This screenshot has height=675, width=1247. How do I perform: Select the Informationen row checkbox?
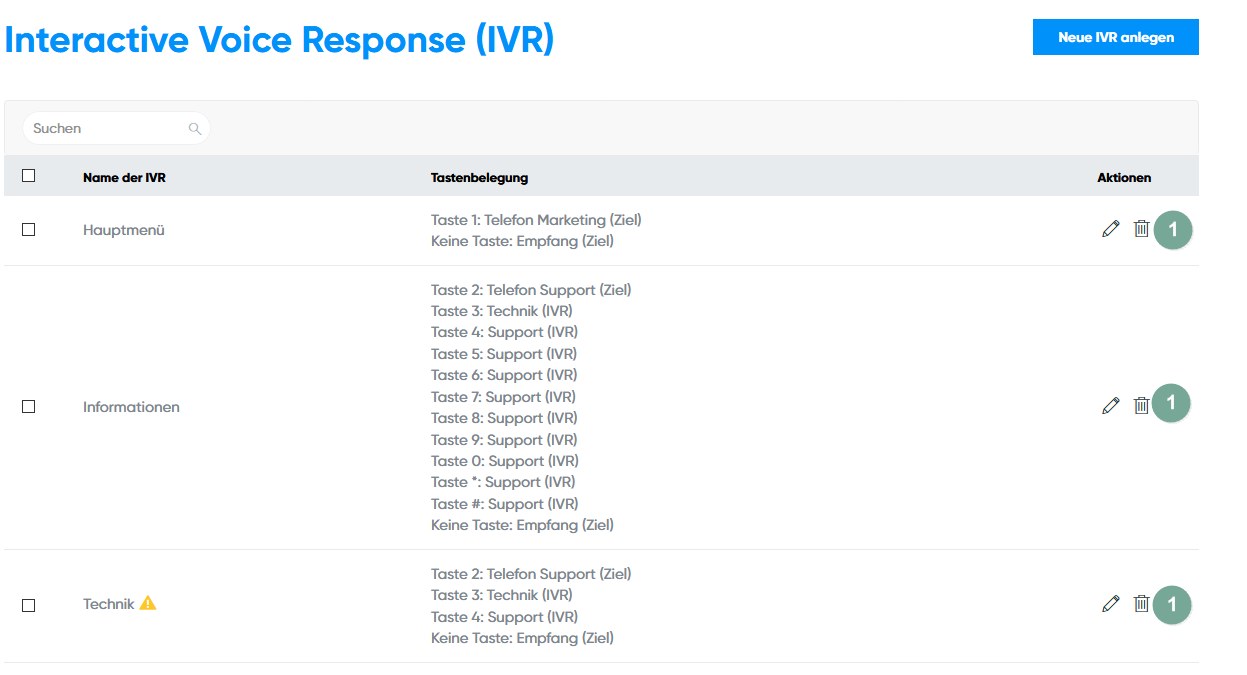coord(29,407)
